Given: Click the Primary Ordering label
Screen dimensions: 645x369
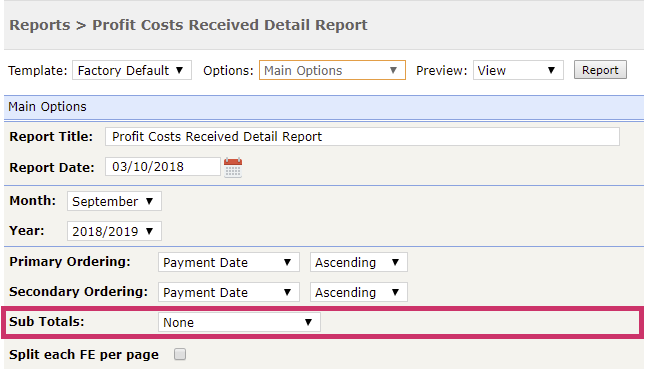Looking at the screenshot, I should pos(70,262).
